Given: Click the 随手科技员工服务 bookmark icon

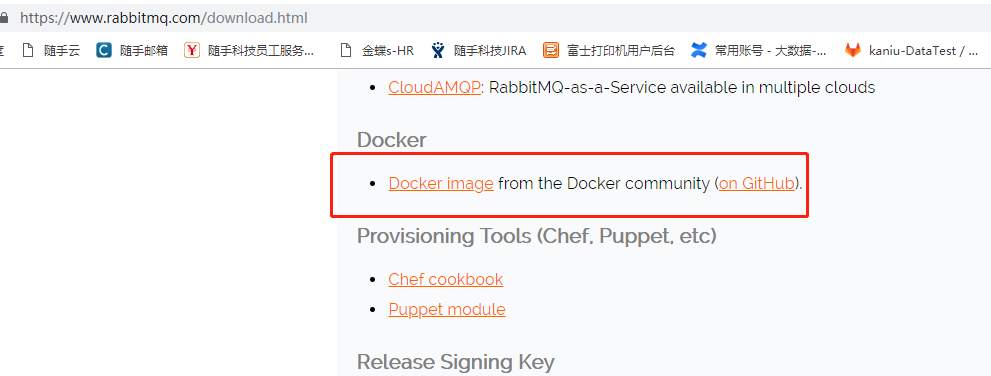Looking at the screenshot, I should (x=192, y=51).
